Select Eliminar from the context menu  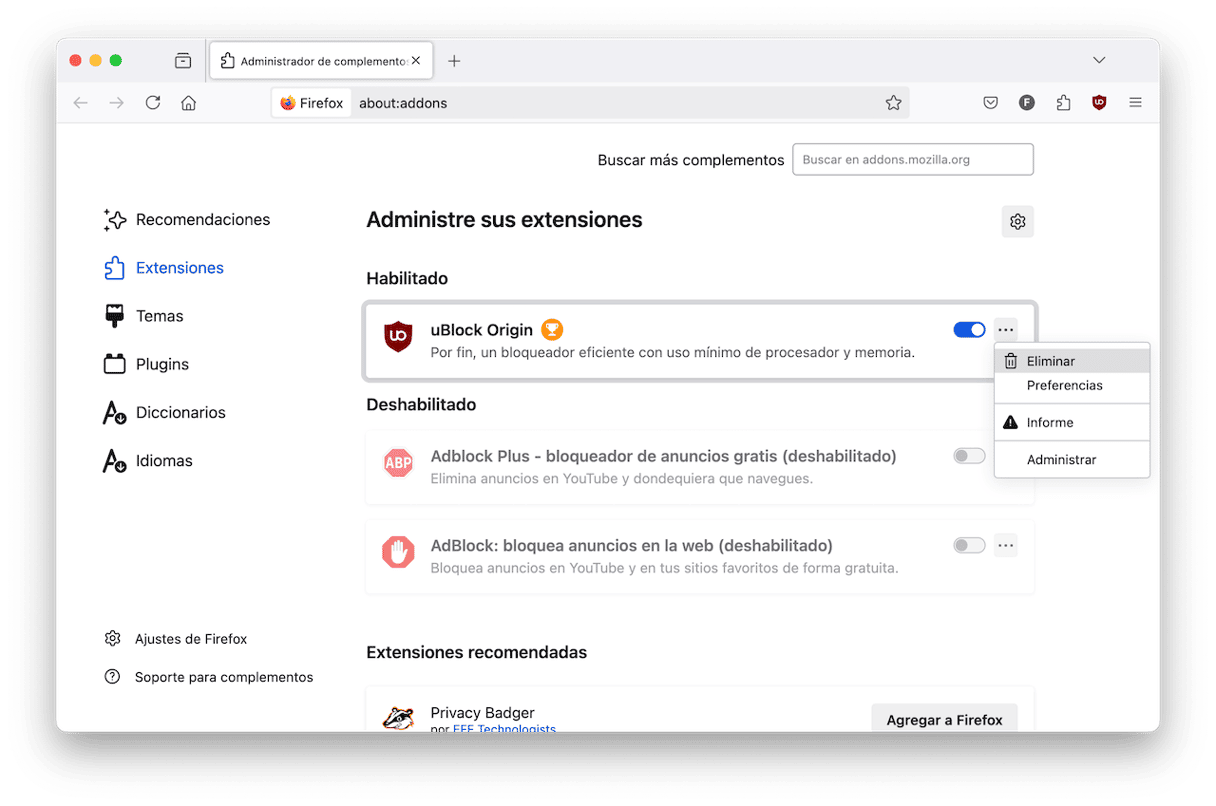click(x=1072, y=361)
